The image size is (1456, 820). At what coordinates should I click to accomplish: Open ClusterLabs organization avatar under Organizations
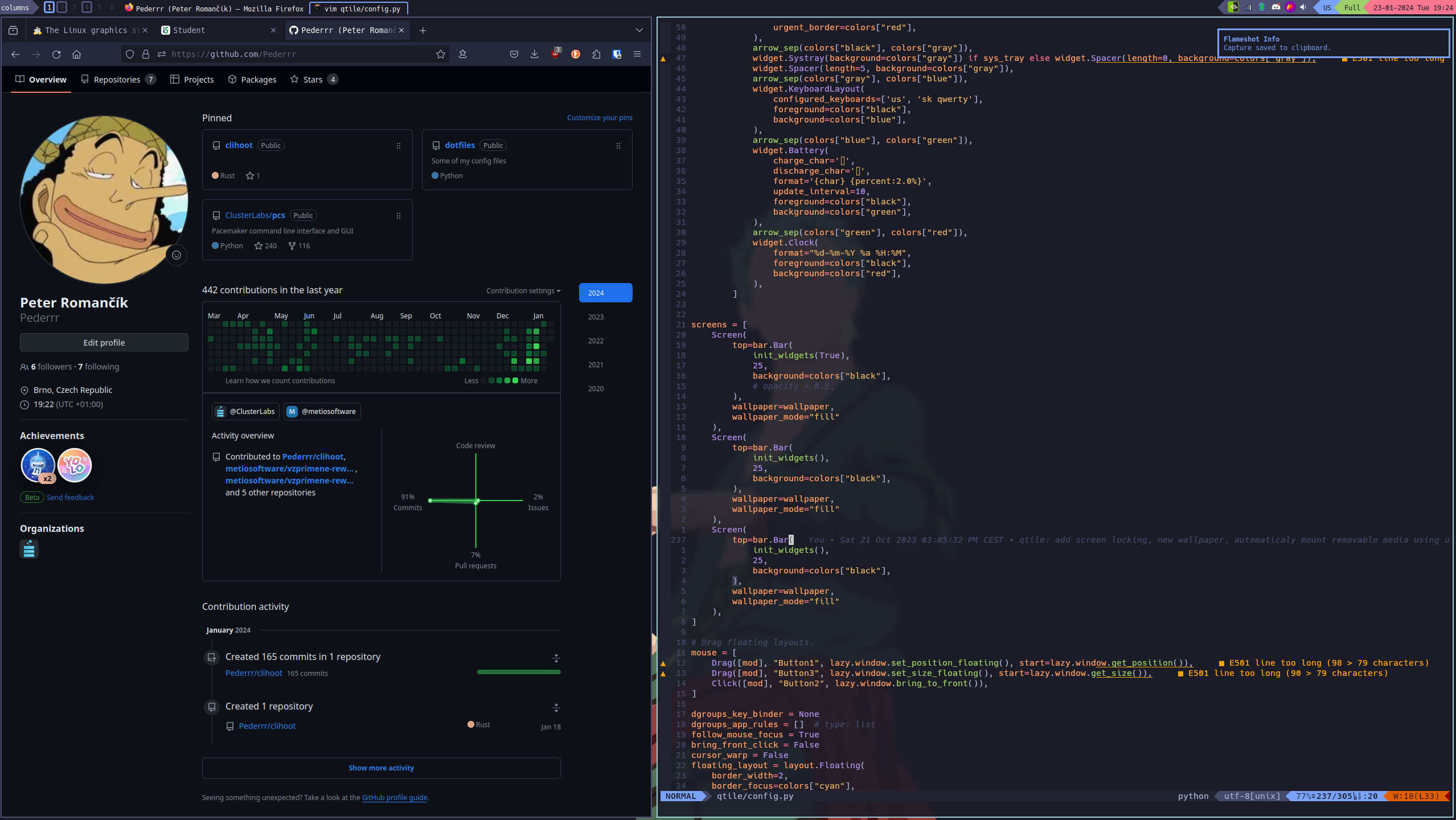click(x=29, y=550)
